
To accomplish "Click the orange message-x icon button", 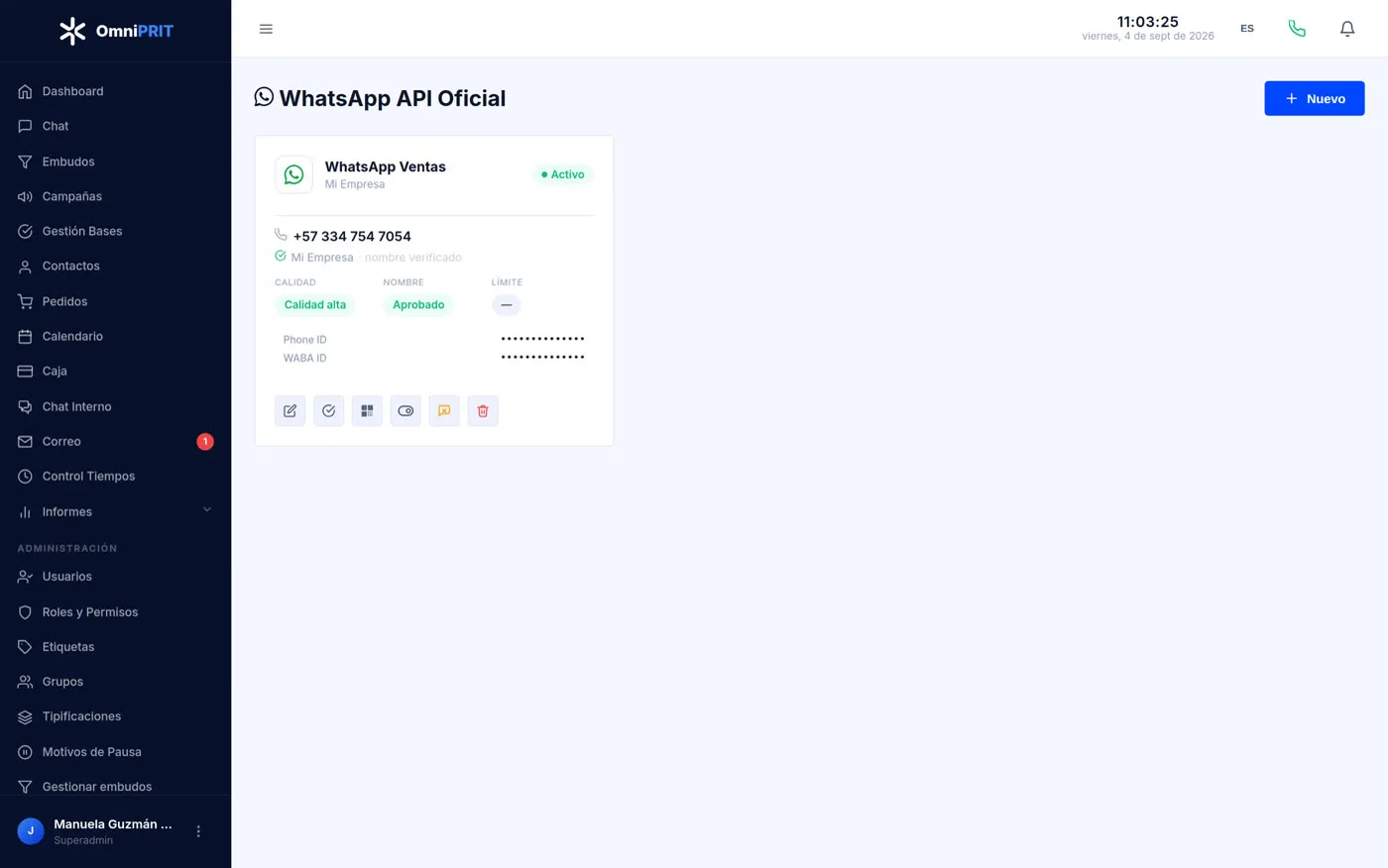I will coord(444,410).
